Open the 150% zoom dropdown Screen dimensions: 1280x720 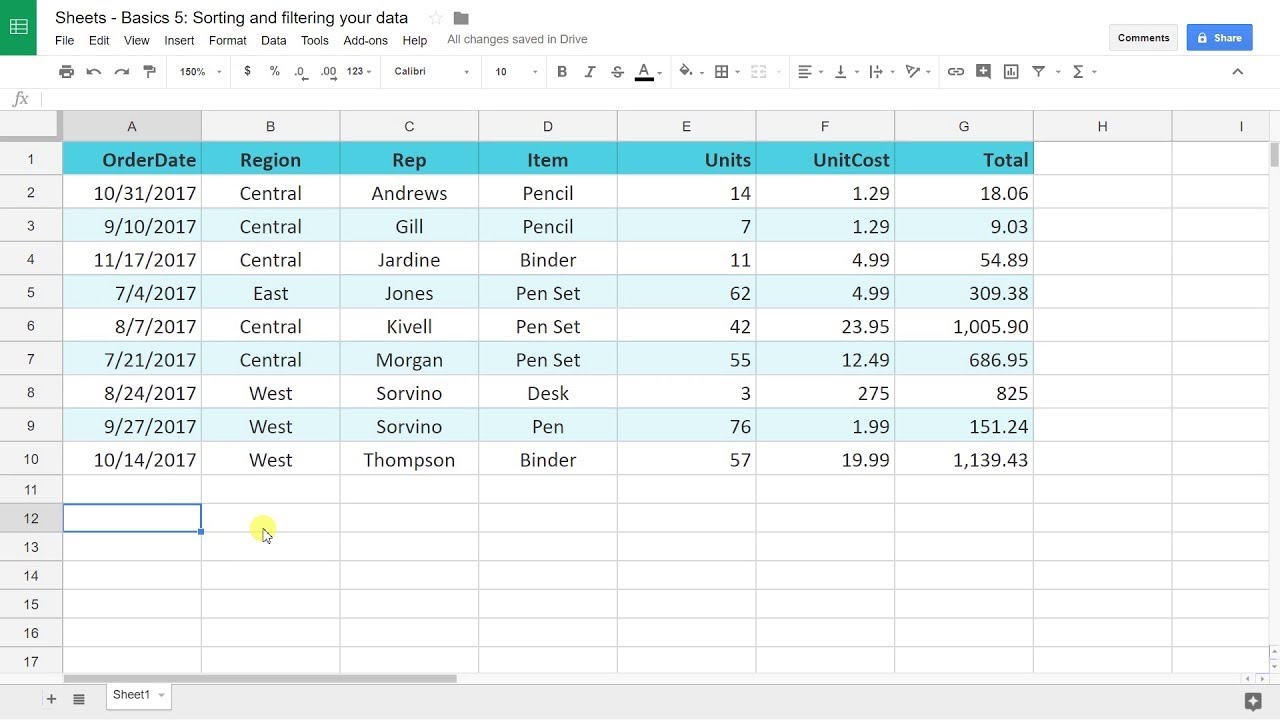[x=200, y=72]
